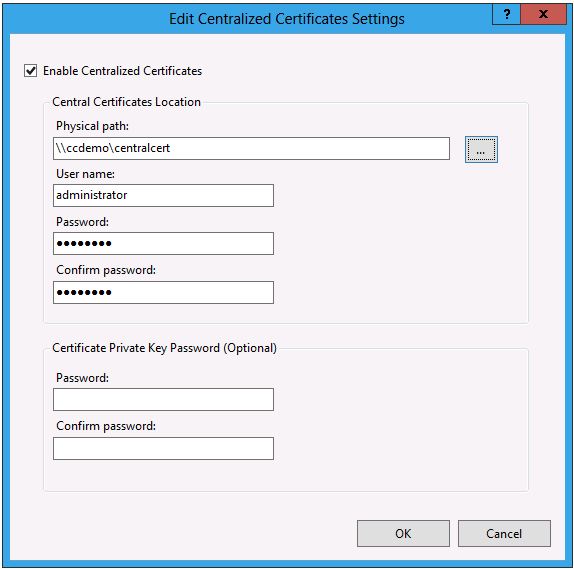The height and width of the screenshot is (569, 574).
Task: Close the dialog using the red X
Action: click(x=544, y=15)
